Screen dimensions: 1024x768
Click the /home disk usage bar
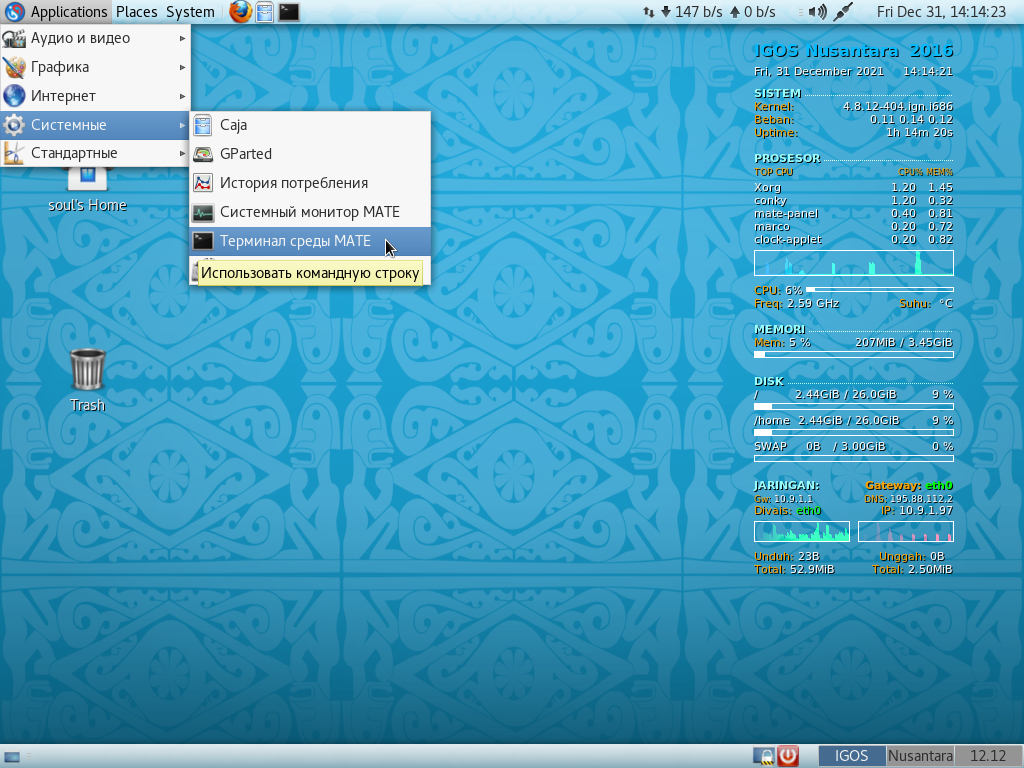point(854,432)
